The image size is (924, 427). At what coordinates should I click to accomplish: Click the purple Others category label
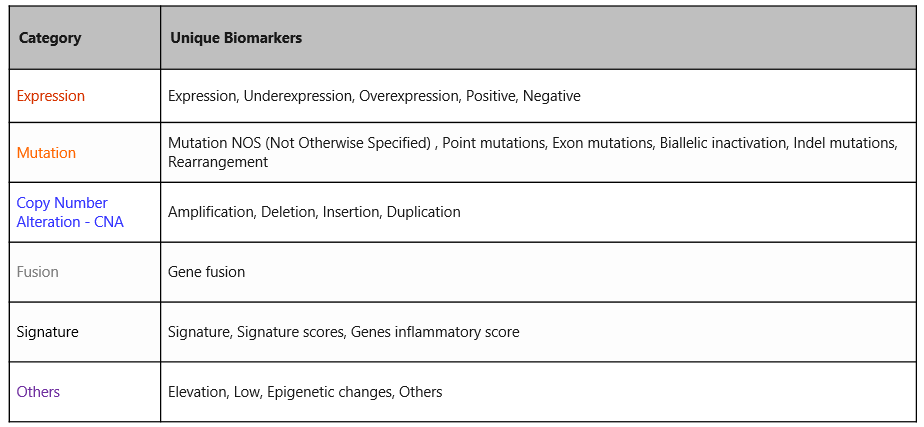(38, 392)
